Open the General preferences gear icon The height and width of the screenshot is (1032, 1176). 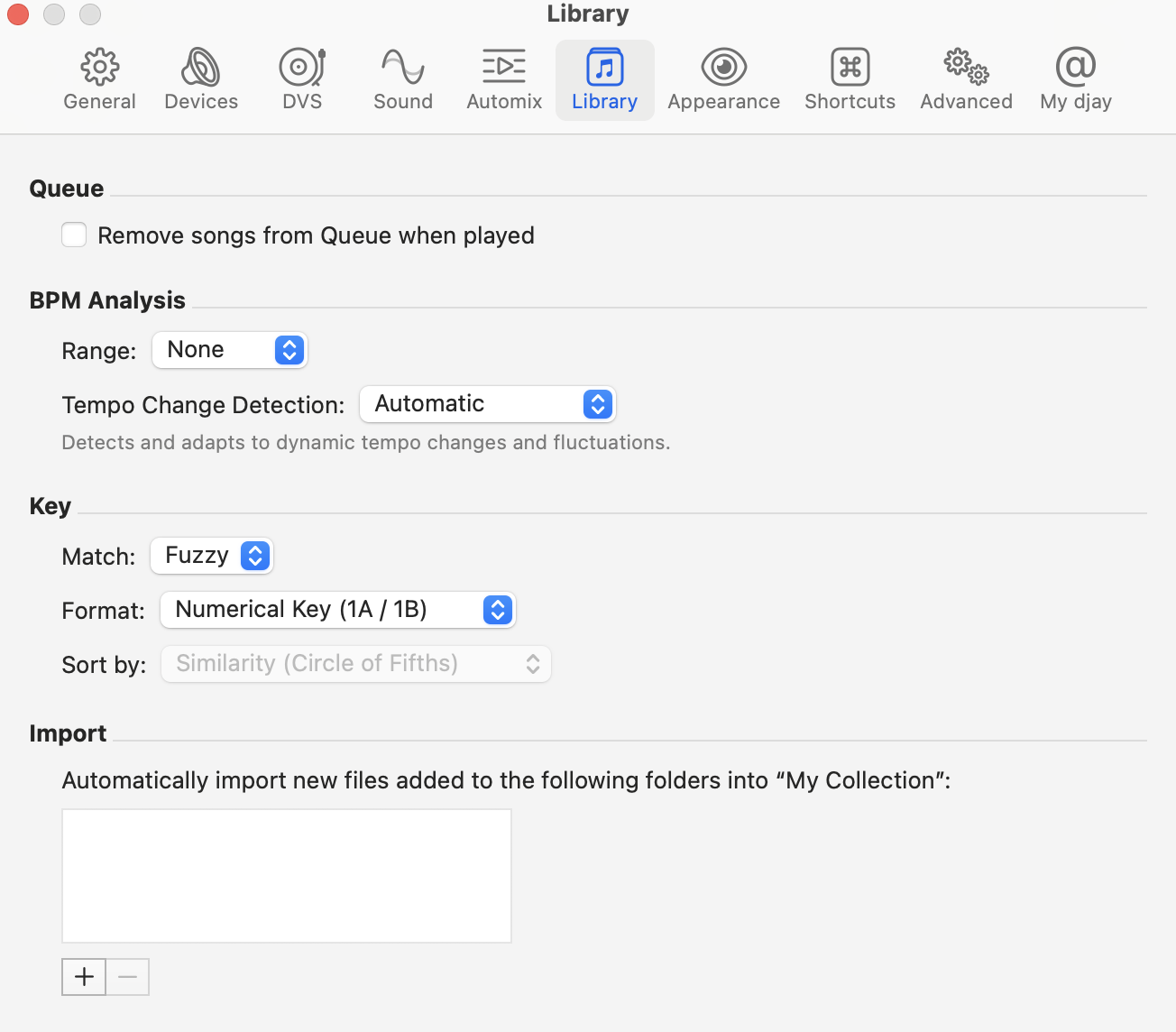tap(99, 67)
